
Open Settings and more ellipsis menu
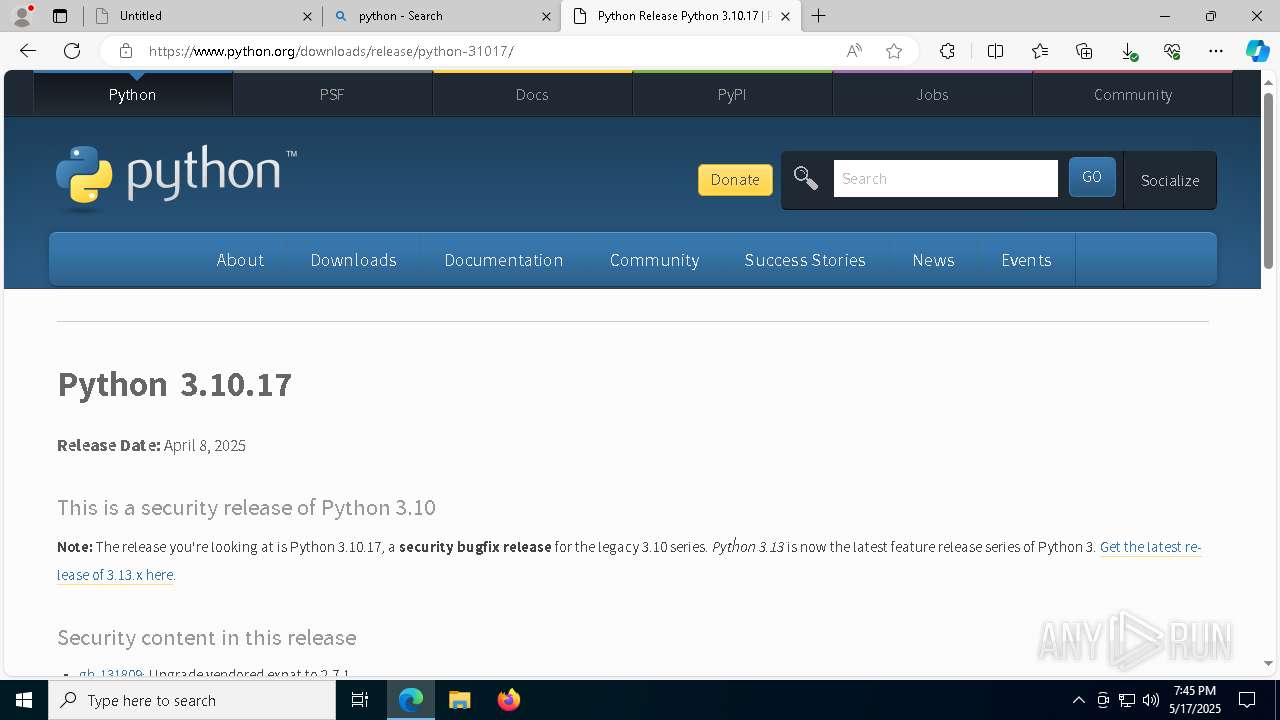(1216, 51)
